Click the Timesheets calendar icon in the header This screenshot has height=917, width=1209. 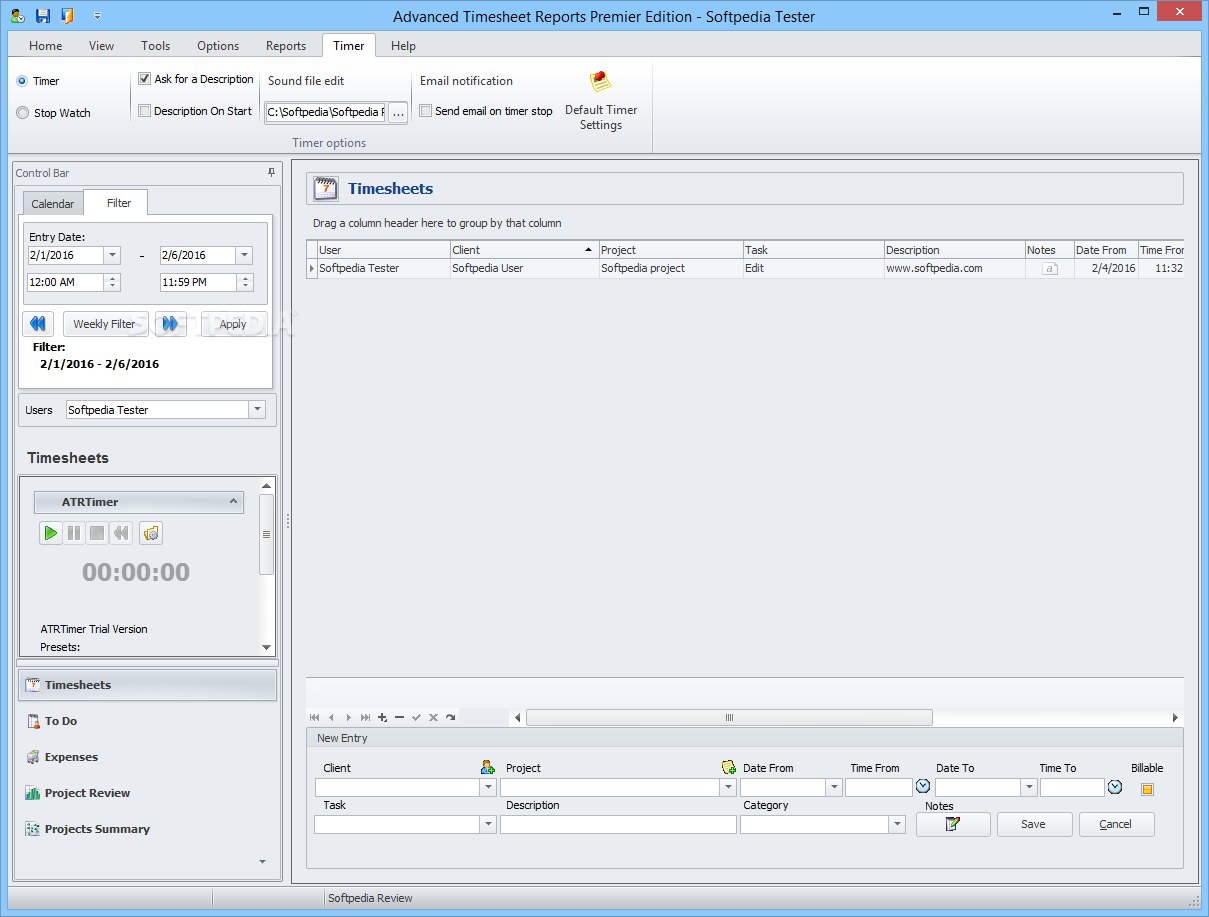326,188
